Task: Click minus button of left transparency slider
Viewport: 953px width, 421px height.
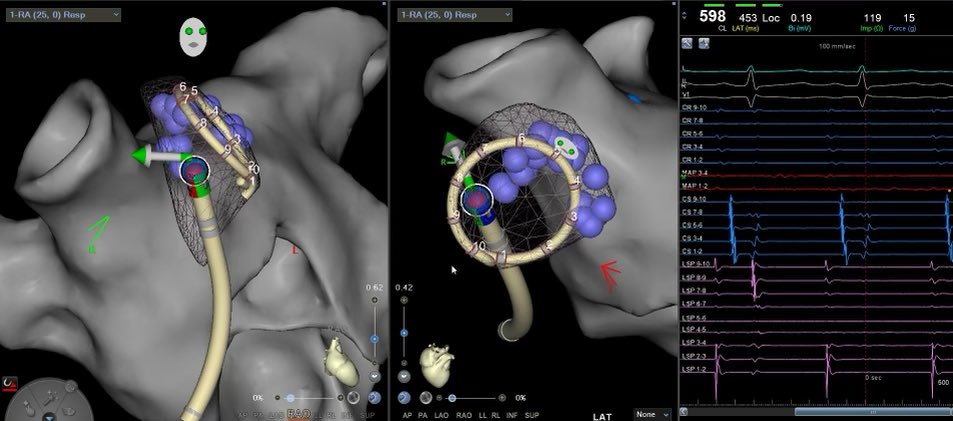Action: point(277,398)
